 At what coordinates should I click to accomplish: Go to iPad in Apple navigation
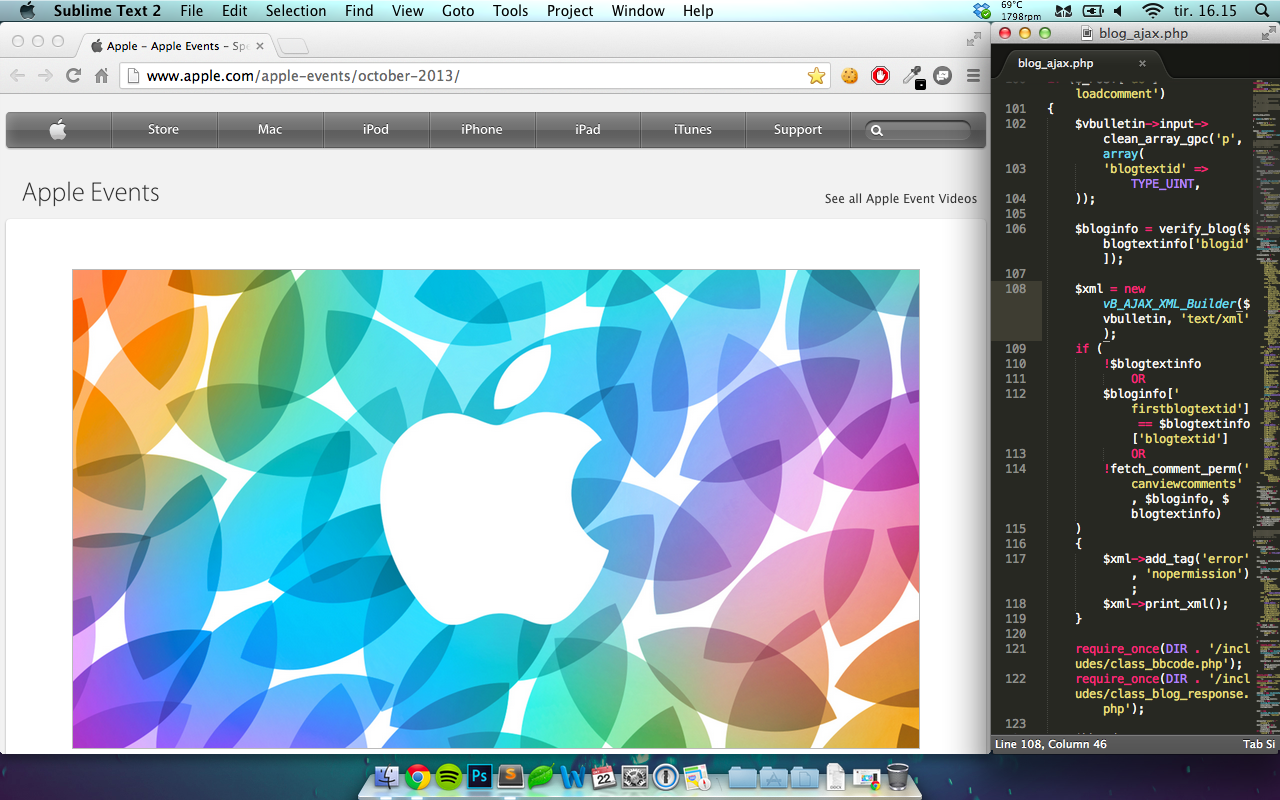point(588,129)
